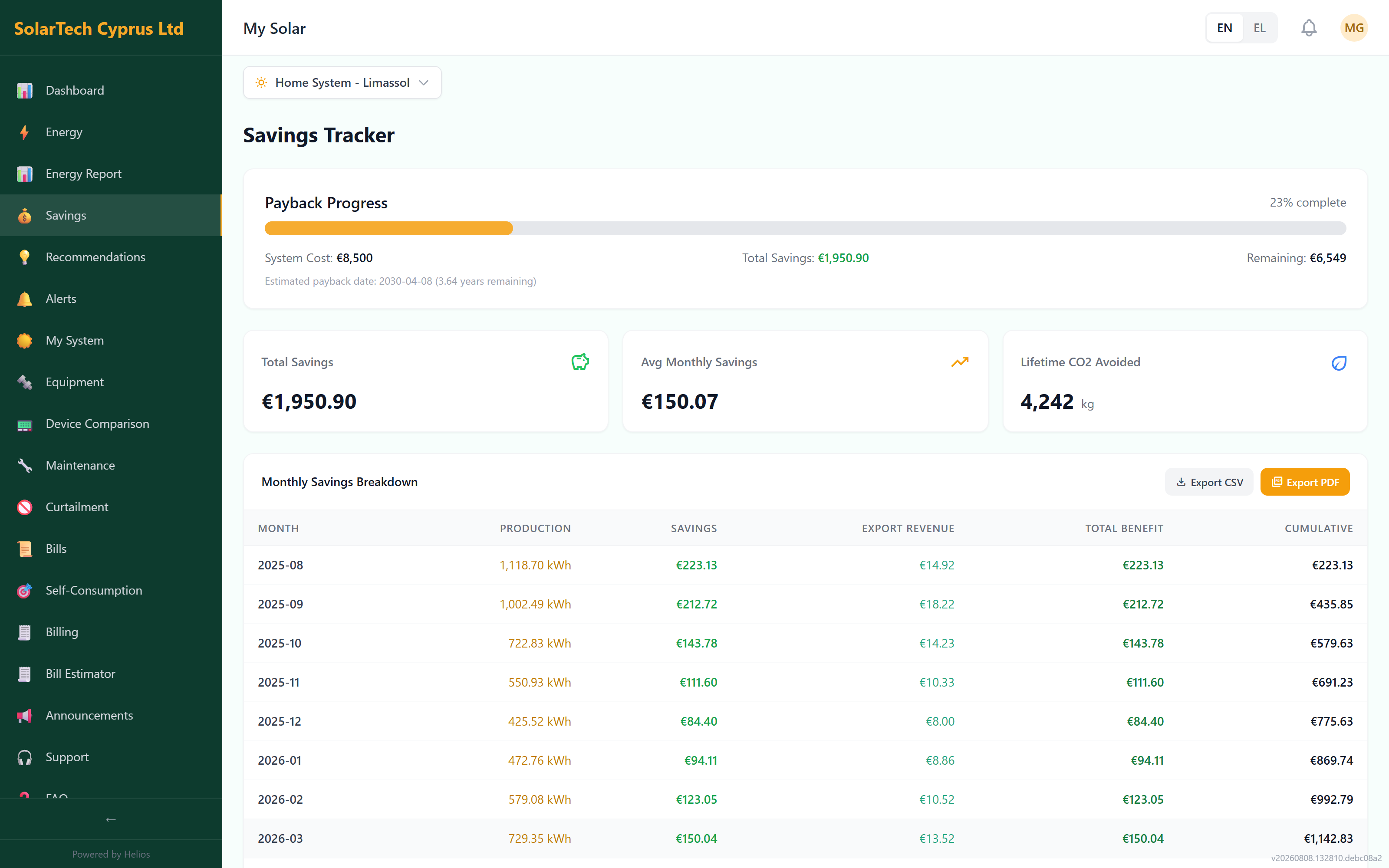Click the €150.07 Avg Monthly Savings value

point(680,401)
